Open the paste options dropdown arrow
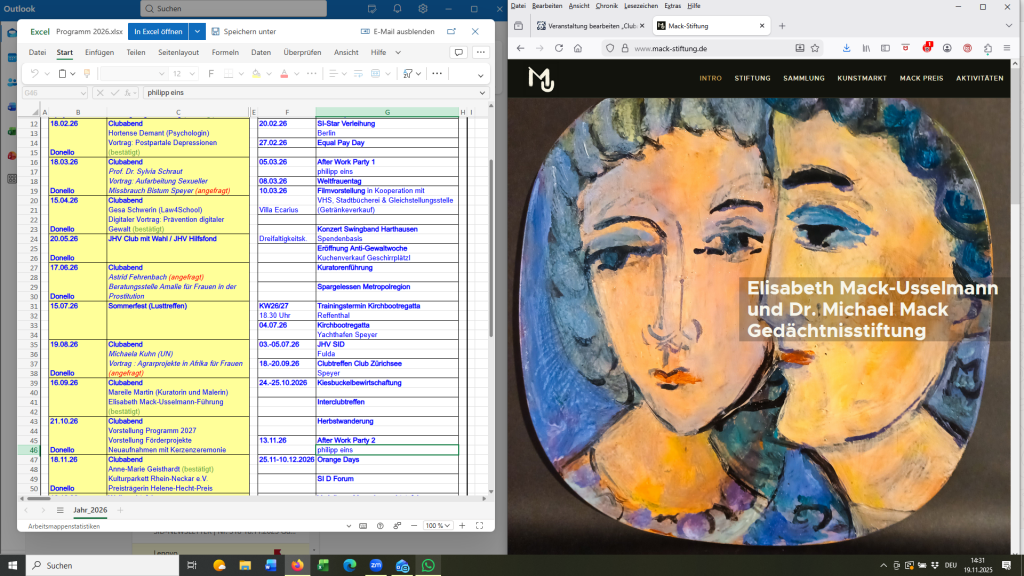 coord(72,74)
